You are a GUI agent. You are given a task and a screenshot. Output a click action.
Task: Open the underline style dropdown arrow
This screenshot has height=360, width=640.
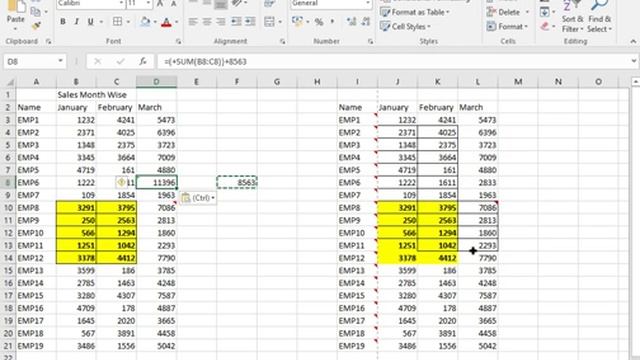[101, 22]
